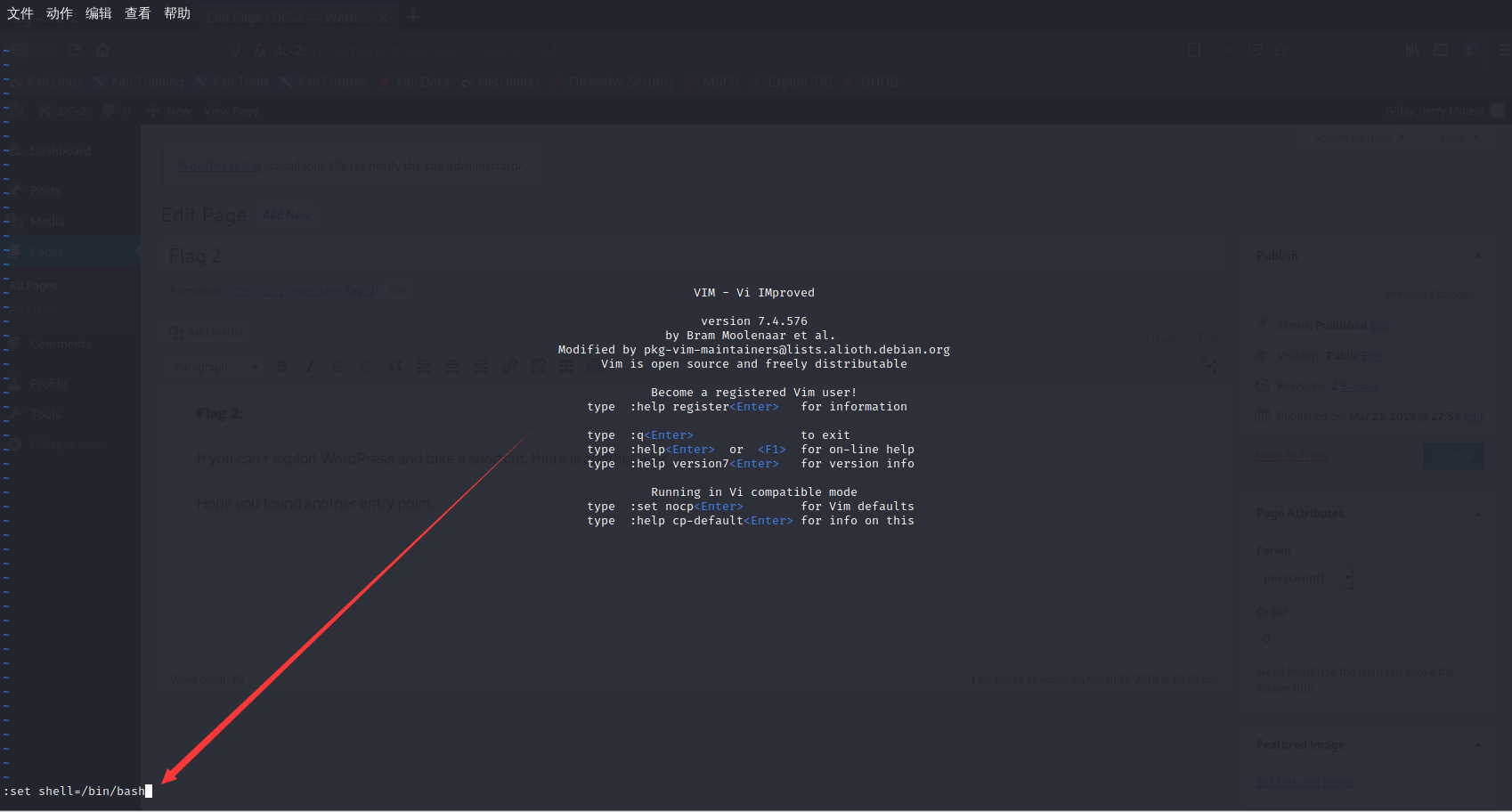
Task: Insert link icon in WordPress editor toolbar
Action: click(509, 367)
